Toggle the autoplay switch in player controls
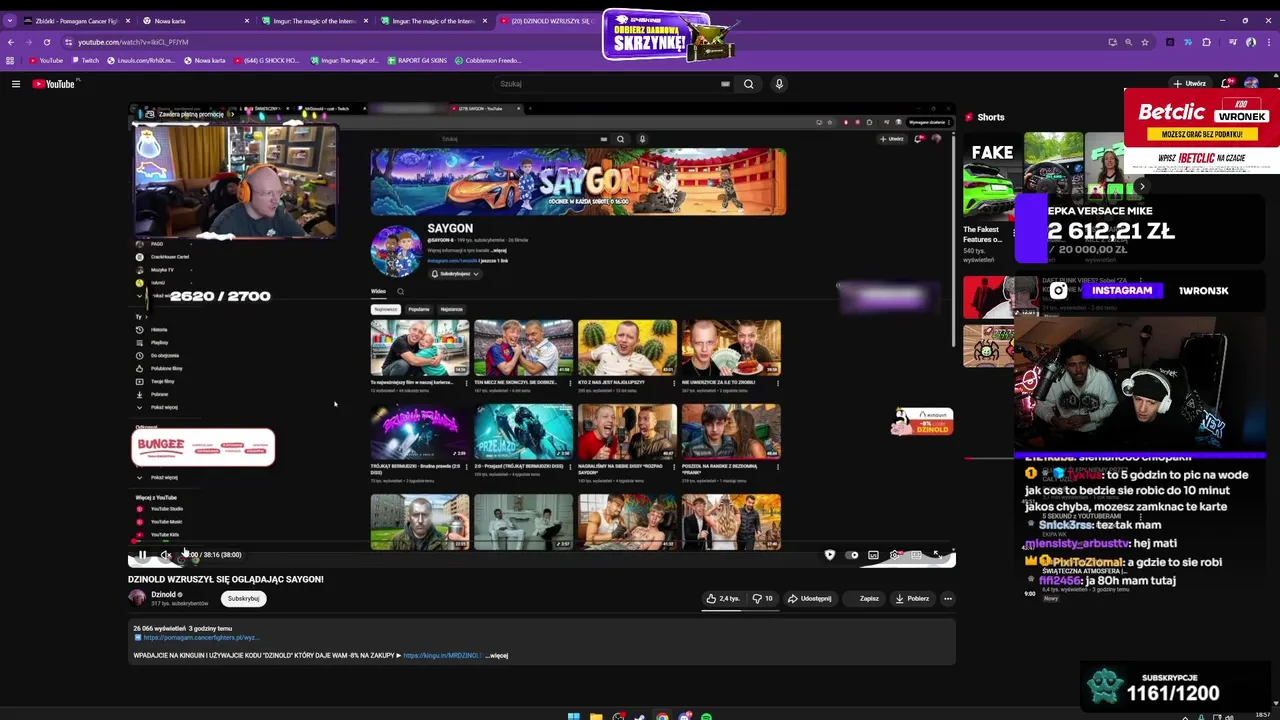This screenshot has height=720, width=1280. click(x=851, y=555)
